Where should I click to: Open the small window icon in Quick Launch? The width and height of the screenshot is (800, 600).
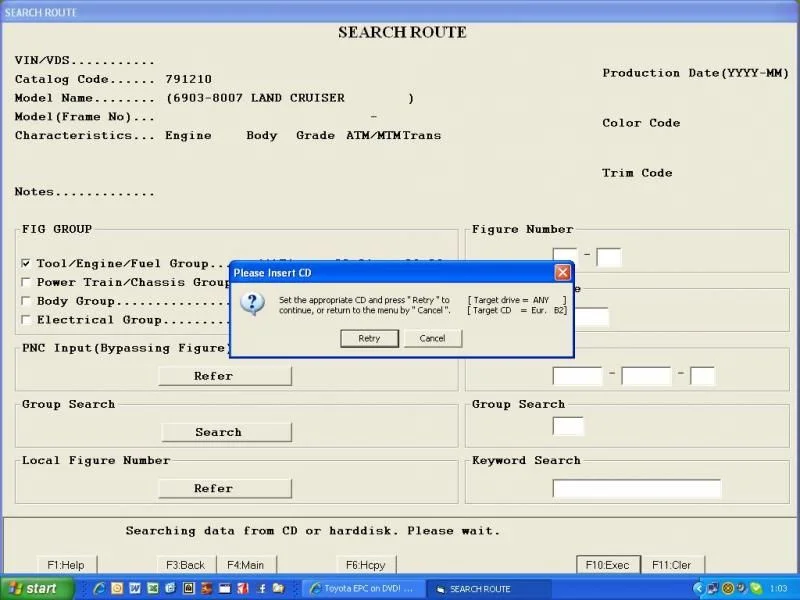coord(224,588)
